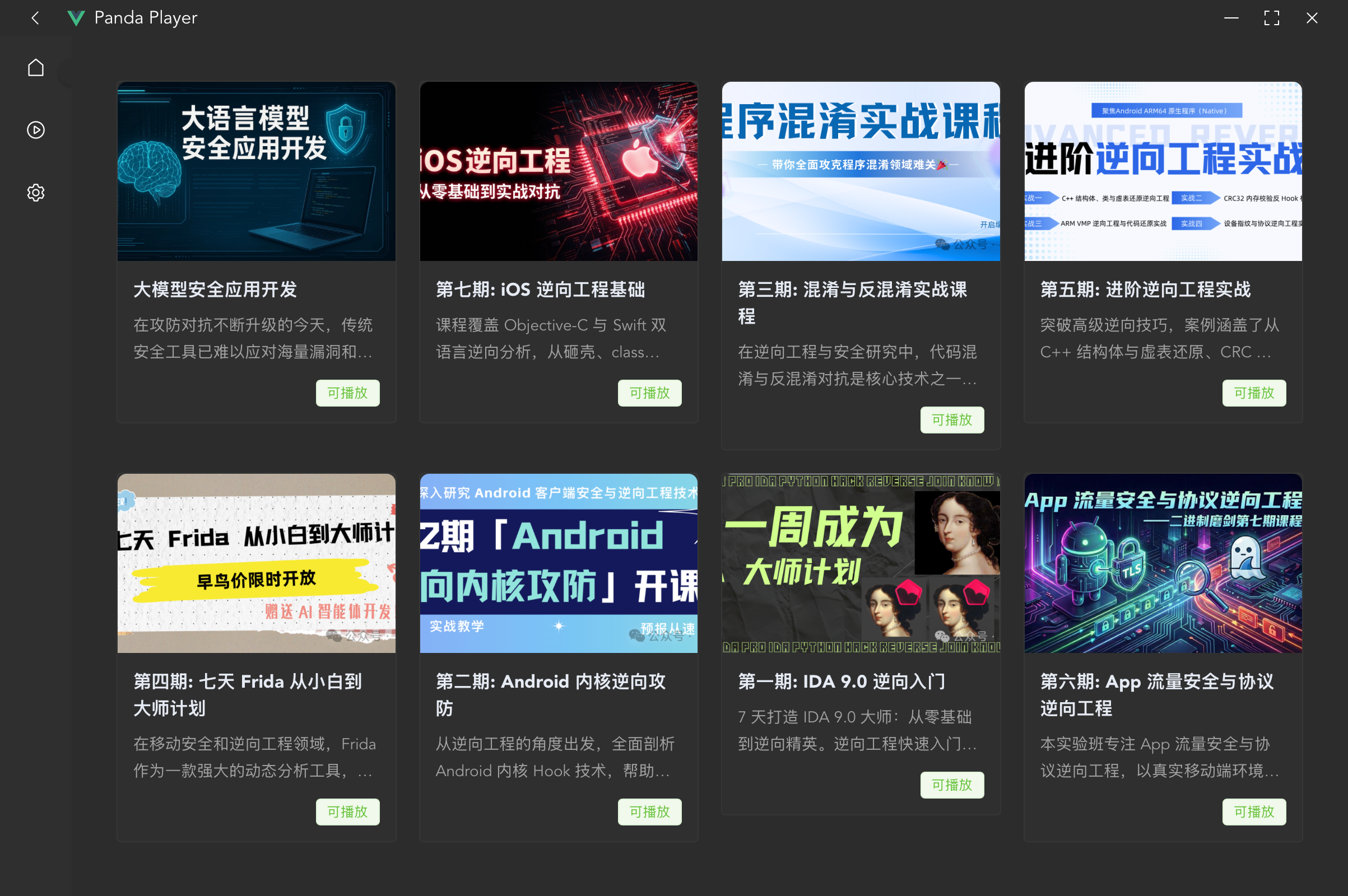Image resolution: width=1348 pixels, height=896 pixels.
Task: Click 可播放 on the 大模型安全应用开发 card
Action: pyautogui.click(x=347, y=393)
